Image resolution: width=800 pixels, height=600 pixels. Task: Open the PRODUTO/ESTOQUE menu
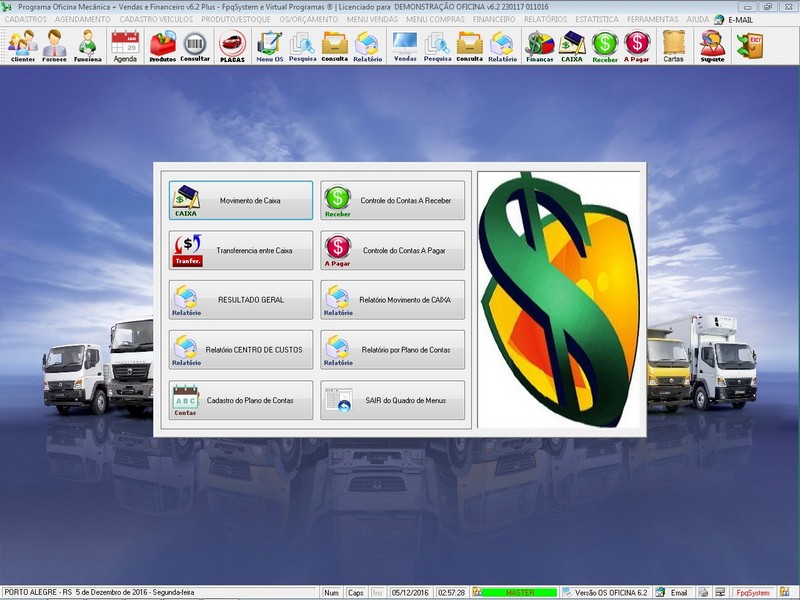pyautogui.click(x=236, y=19)
